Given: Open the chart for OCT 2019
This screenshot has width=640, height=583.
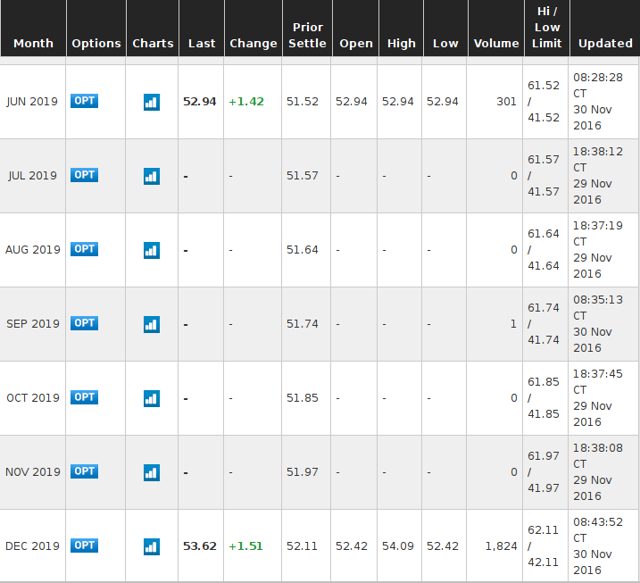Looking at the screenshot, I should [151, 398].
